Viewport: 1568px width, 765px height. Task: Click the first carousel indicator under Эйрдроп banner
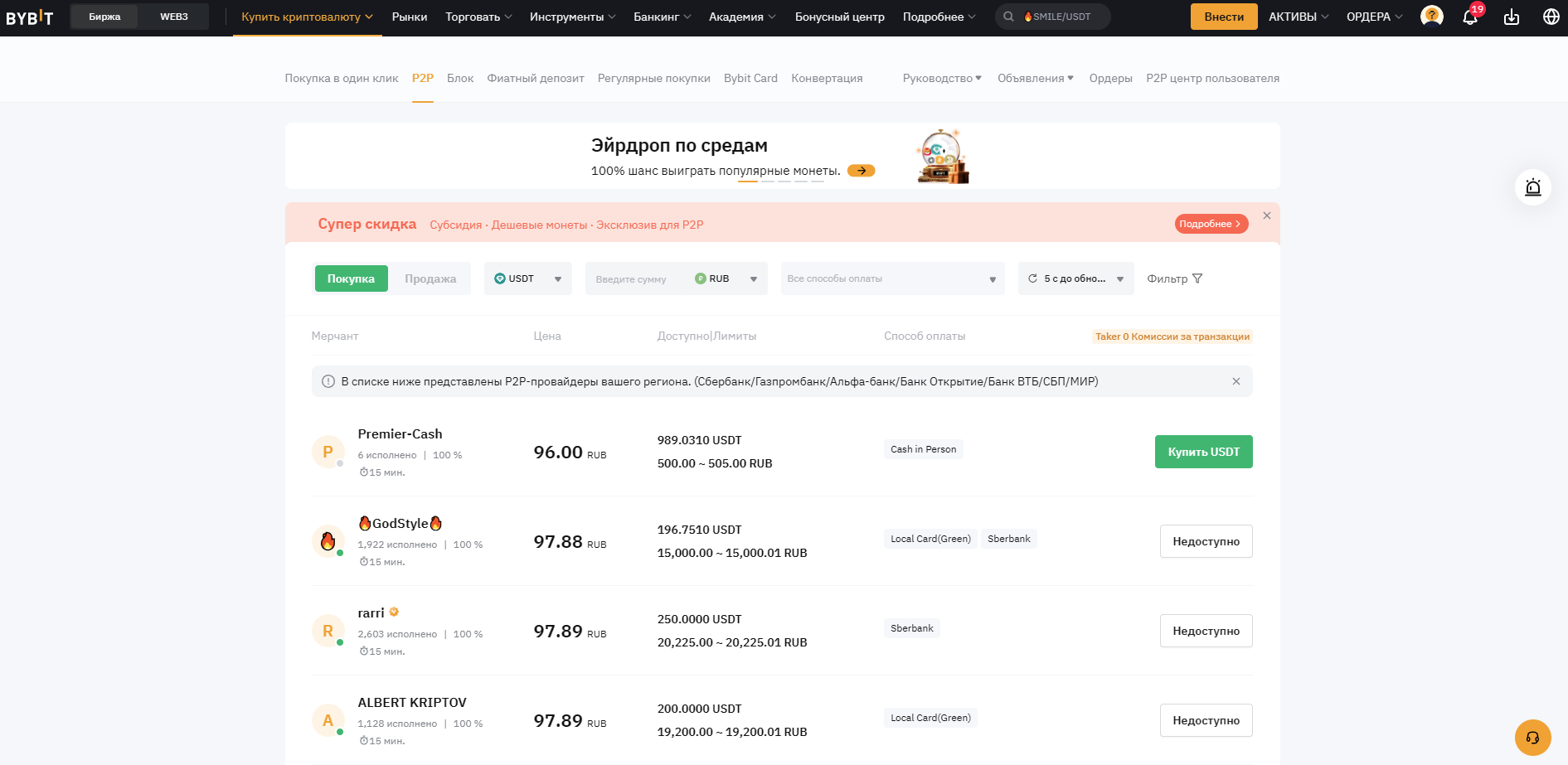pyautogui.click(x=748, y=181)
